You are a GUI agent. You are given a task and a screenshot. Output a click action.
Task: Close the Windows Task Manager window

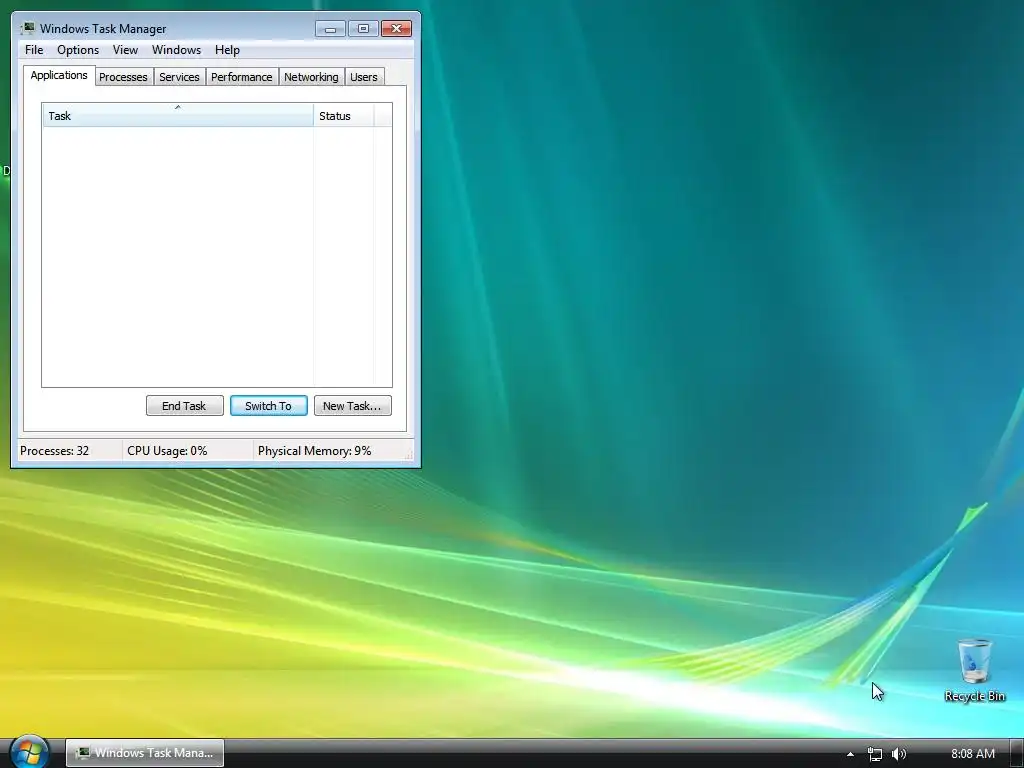tap(396, 28)
